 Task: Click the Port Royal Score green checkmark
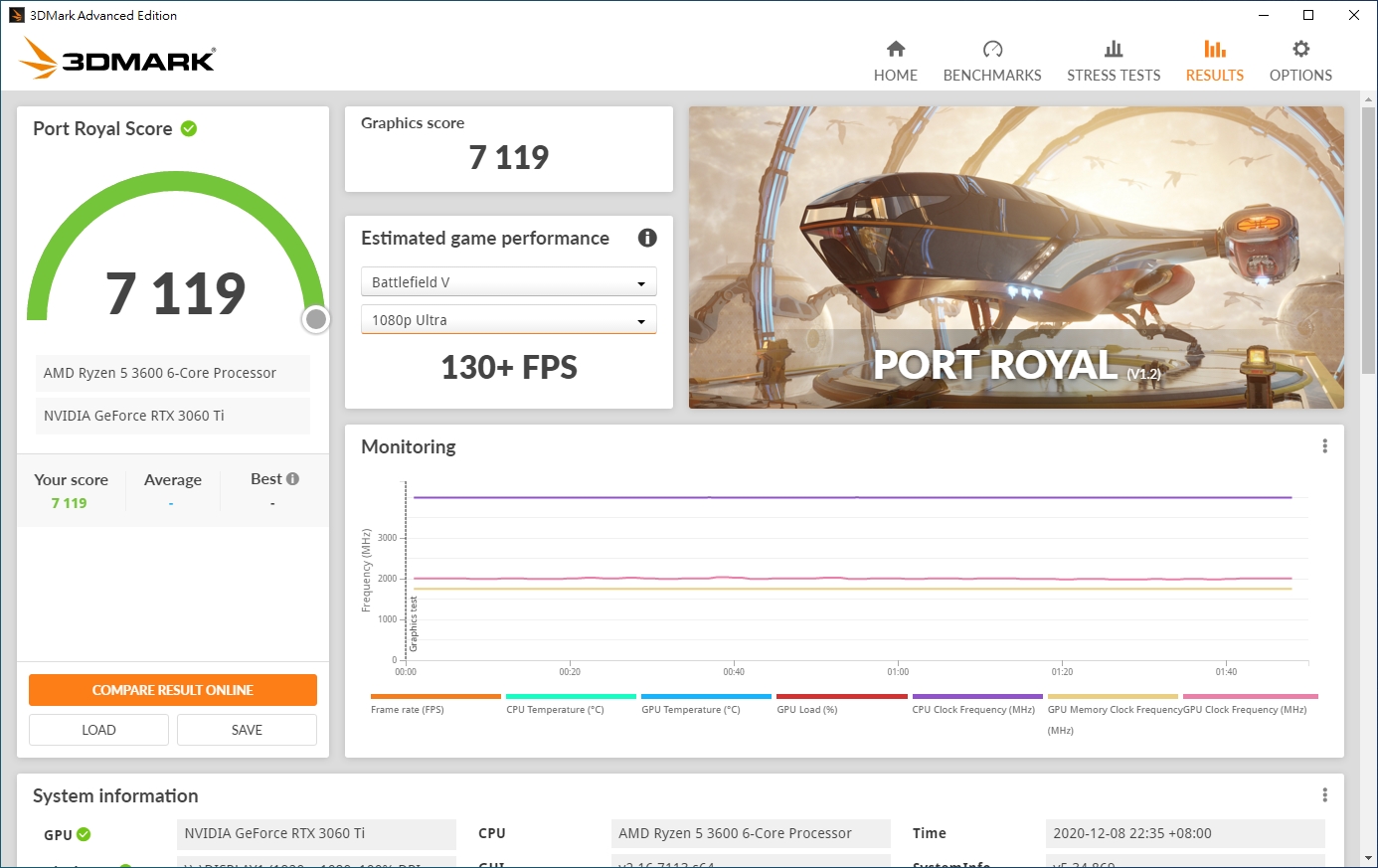click(189, 128)
